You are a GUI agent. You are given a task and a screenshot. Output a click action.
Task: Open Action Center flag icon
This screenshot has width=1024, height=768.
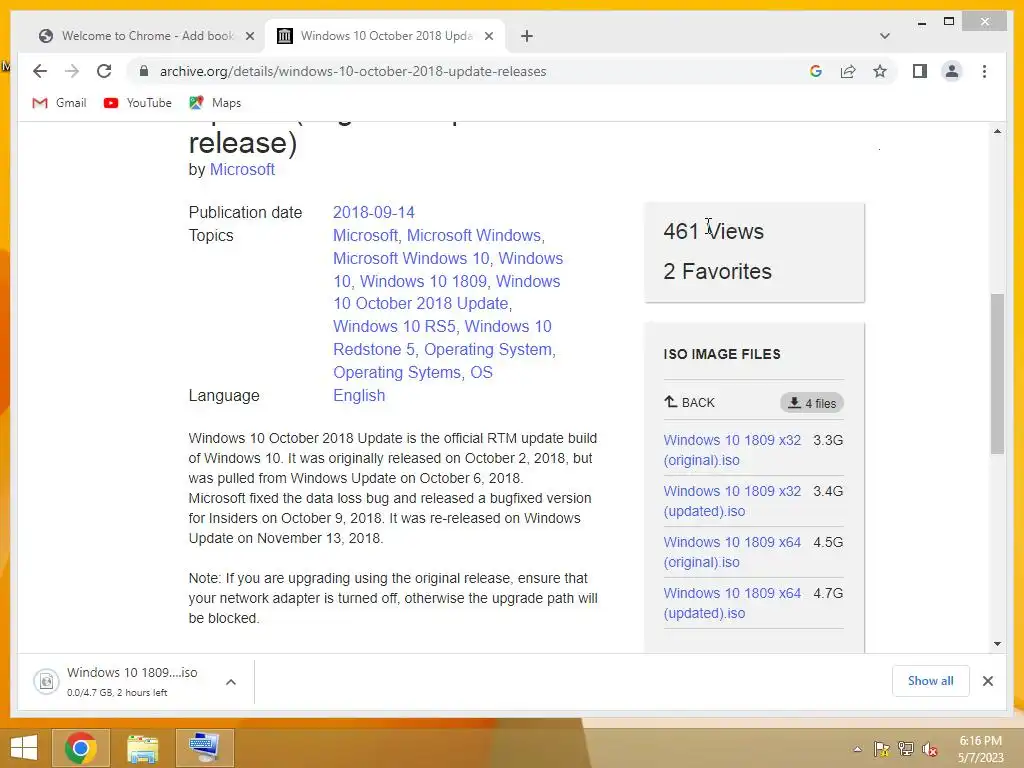click(882, 749)
